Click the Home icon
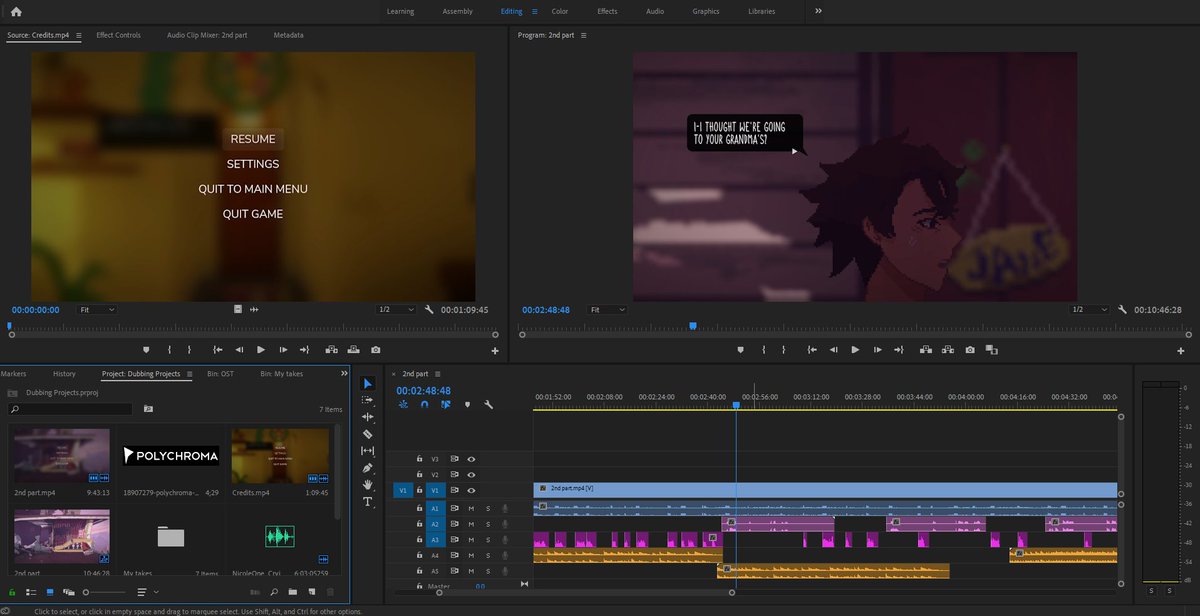Image resolution: width=1200 pixels, height=616 pixels. coord(15,11)
